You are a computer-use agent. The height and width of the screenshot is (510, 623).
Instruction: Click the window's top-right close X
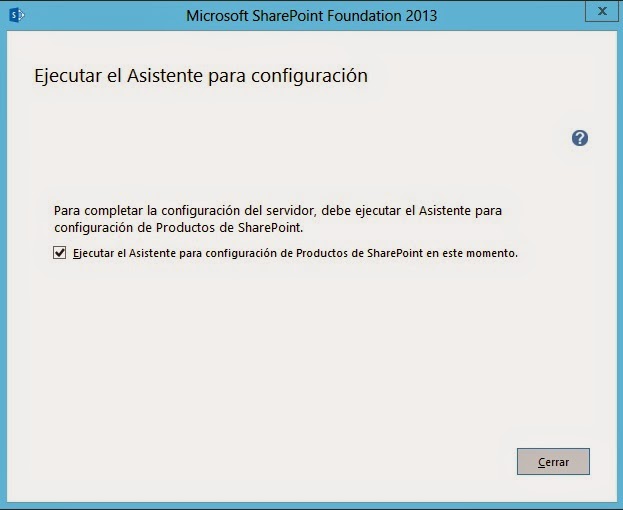pos(600,13)
